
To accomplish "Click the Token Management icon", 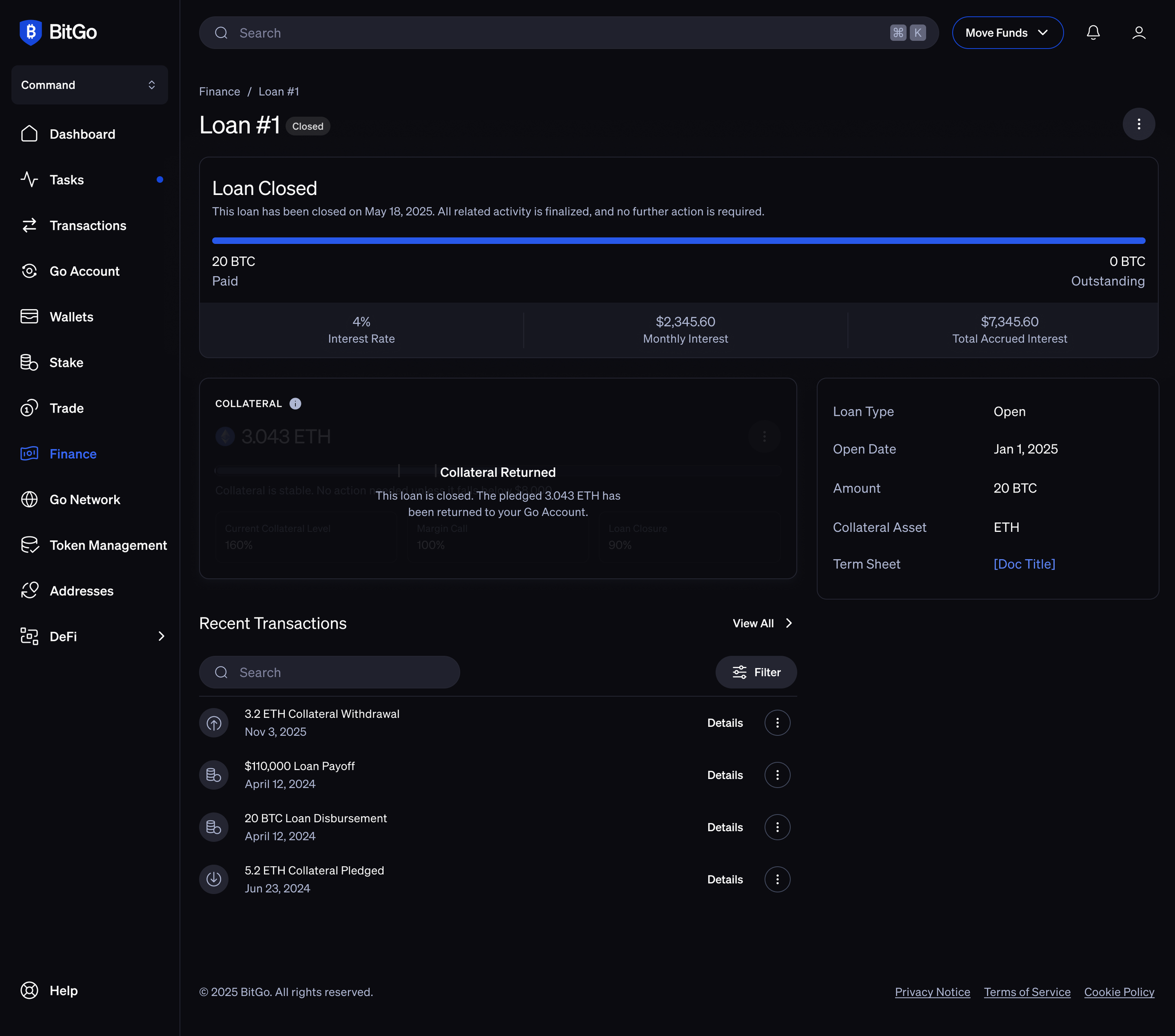I will (29, 545).
